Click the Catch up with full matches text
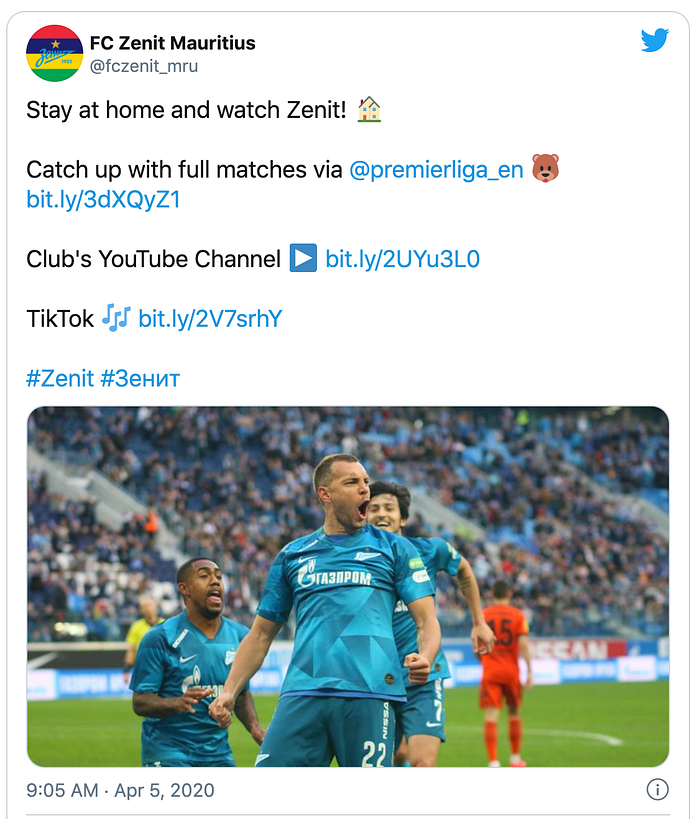700x819 pixels. [x=184, y=170]
